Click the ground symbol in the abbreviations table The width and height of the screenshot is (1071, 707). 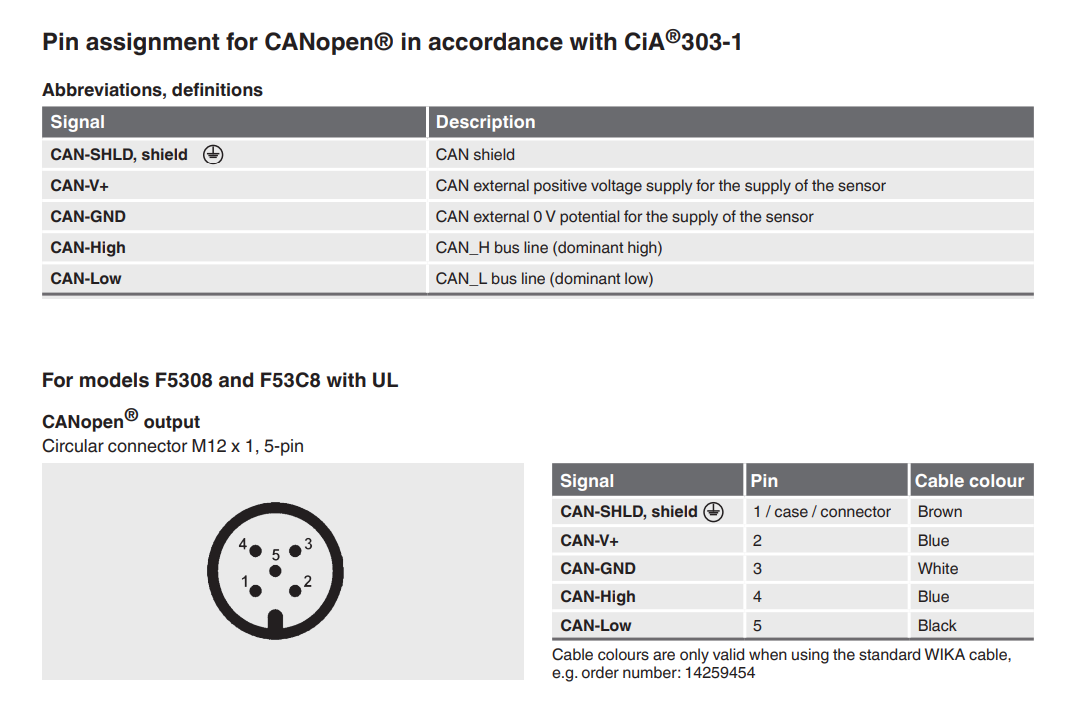213,154
